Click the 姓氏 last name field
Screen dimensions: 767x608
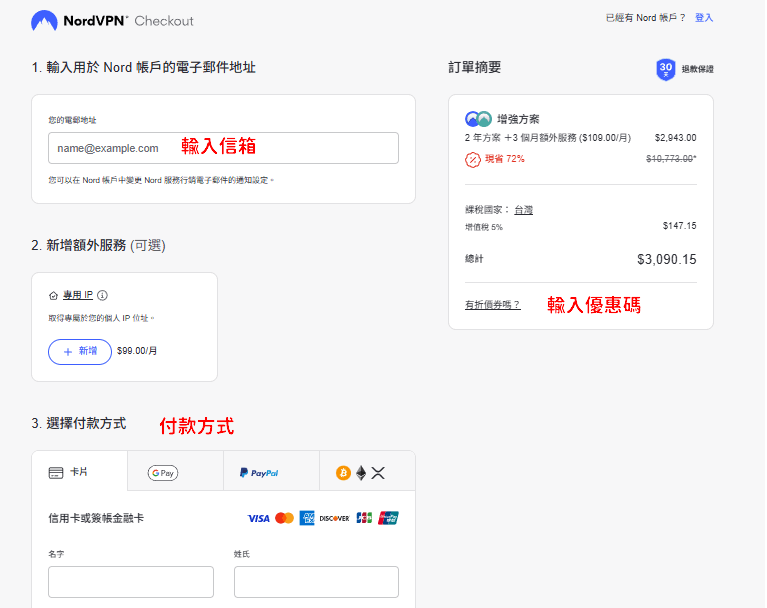point(316,582)
